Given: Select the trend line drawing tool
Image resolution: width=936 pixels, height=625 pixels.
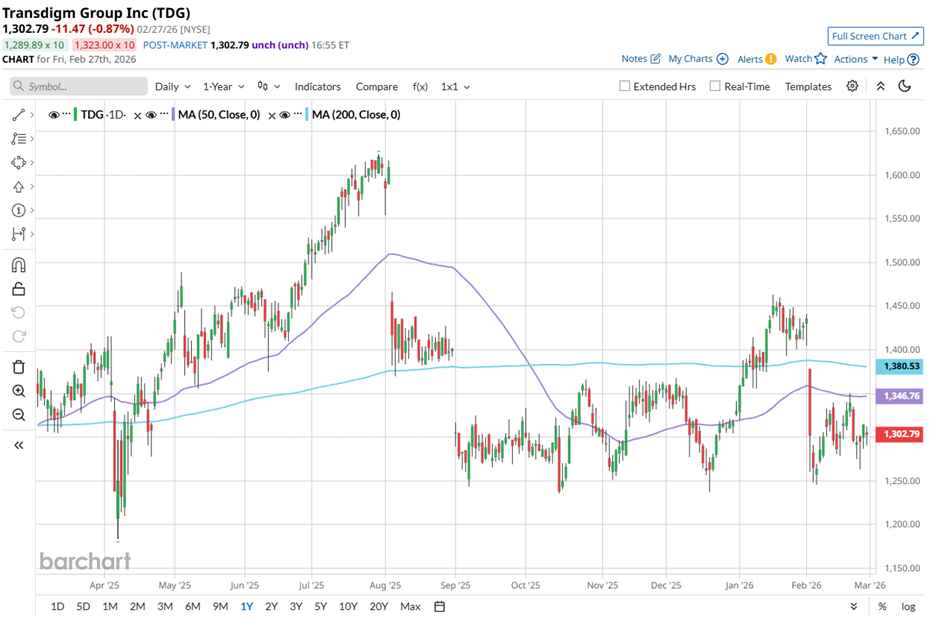Looking at the screenshot, I should (x=18, y=115).
